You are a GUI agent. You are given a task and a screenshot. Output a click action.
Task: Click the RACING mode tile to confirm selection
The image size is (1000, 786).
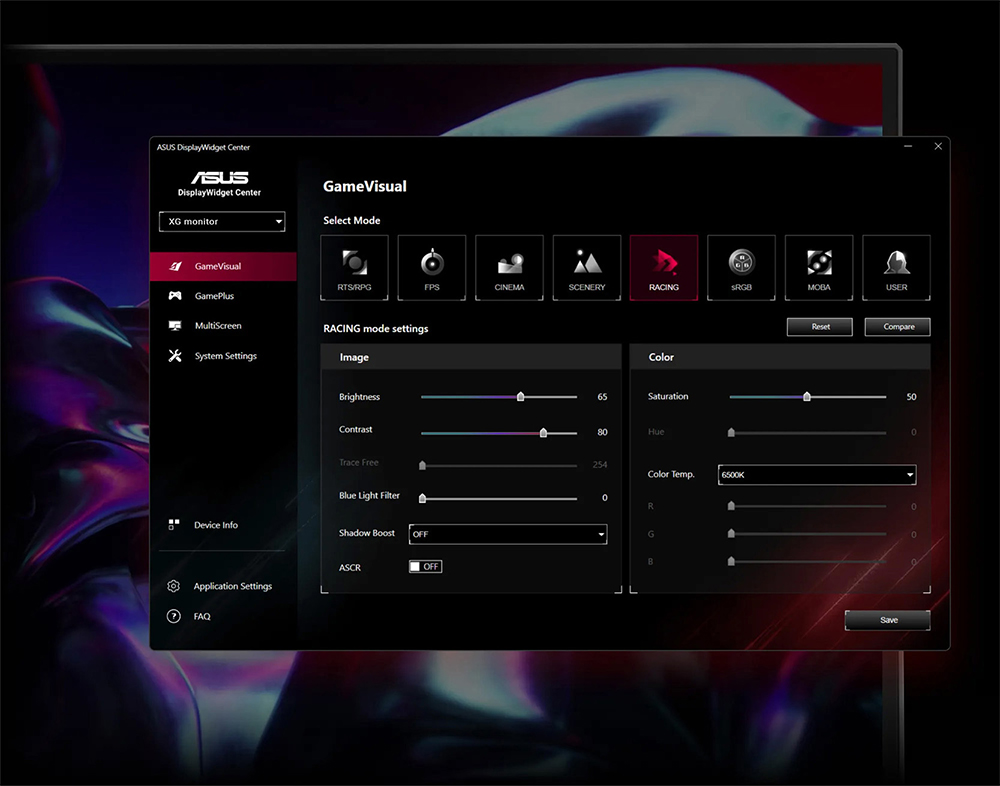(664, 267)
